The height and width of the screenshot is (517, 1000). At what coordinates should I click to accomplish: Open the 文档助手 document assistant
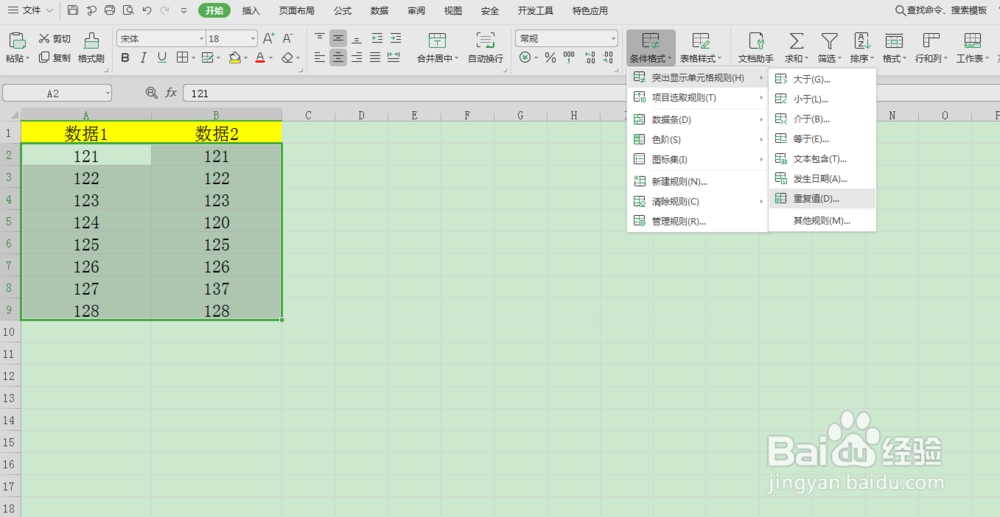coord(756,47)
